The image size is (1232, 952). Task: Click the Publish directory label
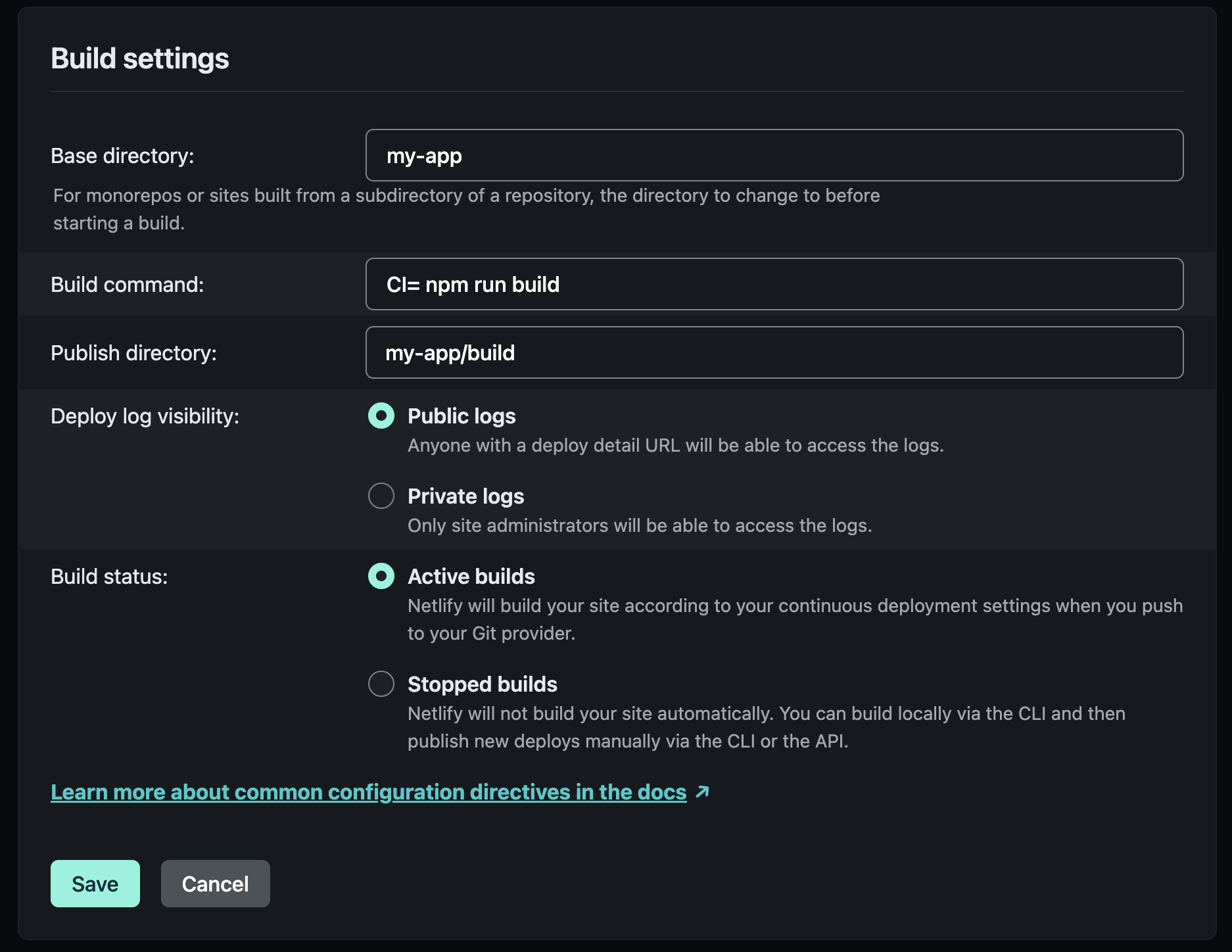133,353
